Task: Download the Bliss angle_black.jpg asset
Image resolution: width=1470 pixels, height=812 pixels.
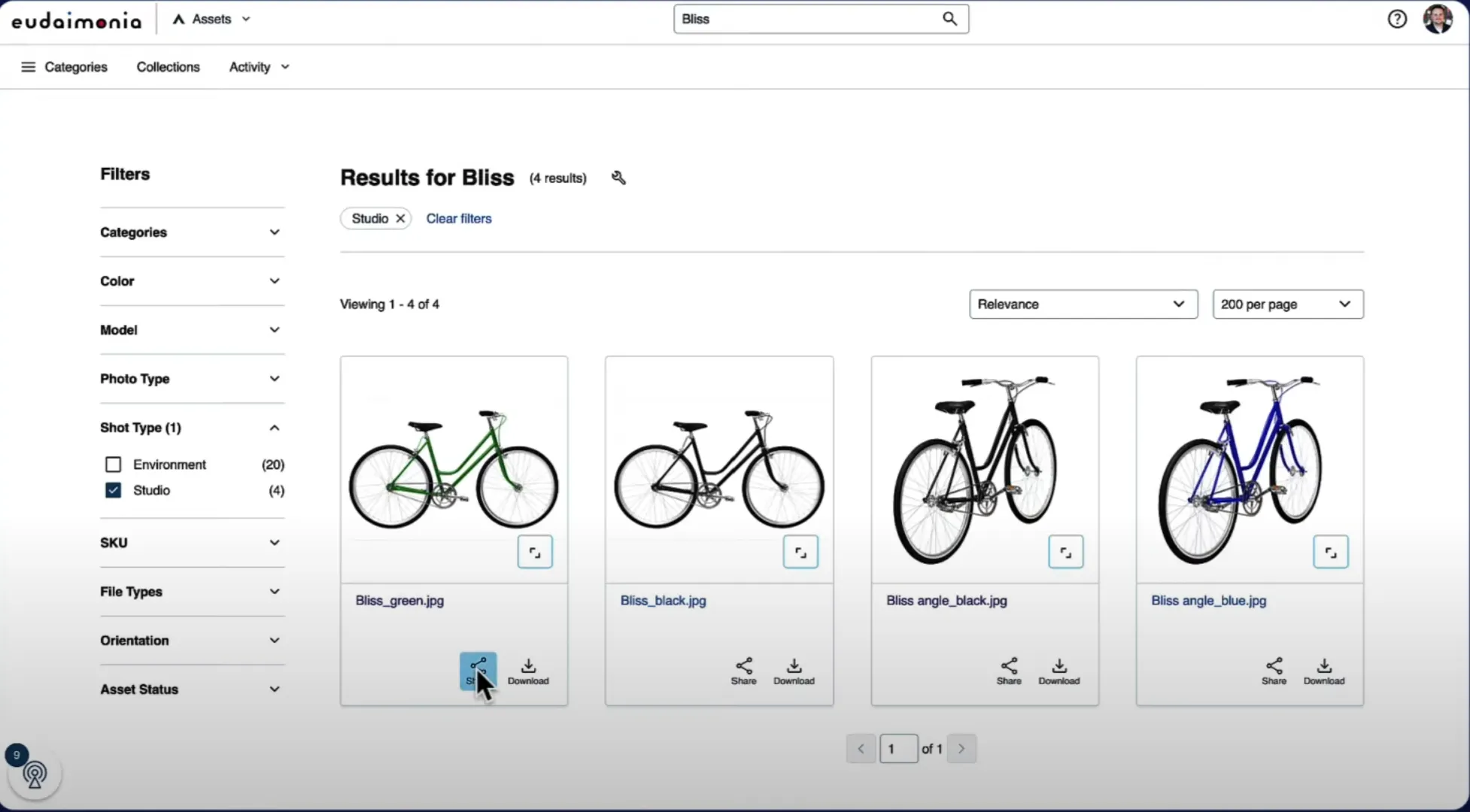Action: pyautogui.click(x=1058, y=671)
